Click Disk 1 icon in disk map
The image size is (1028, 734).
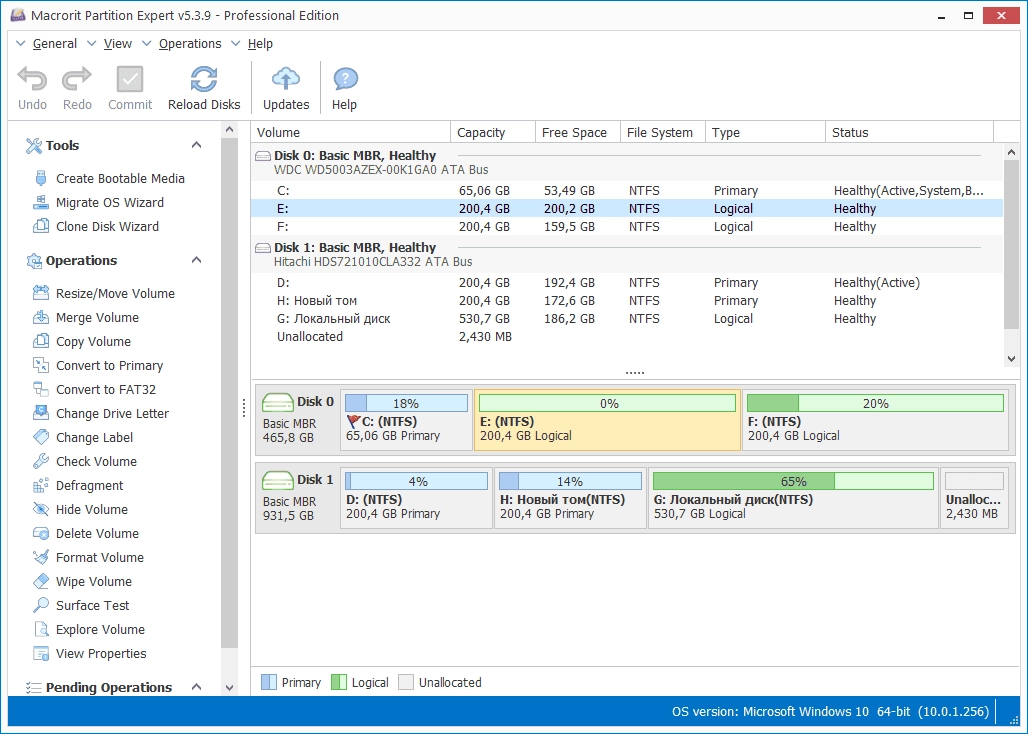click(x=278, y=480)
